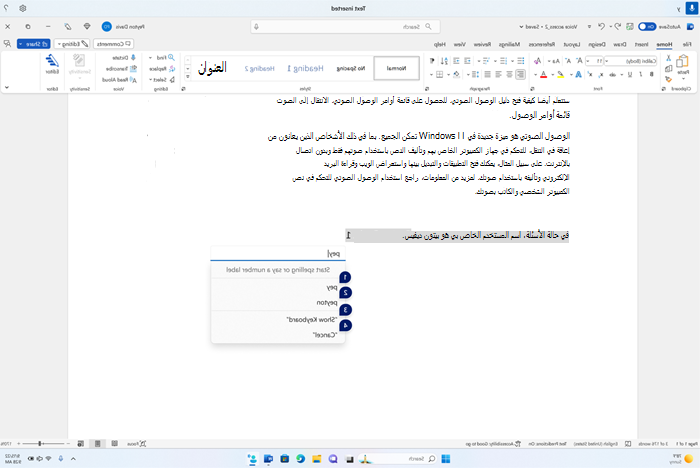Increase font size with grow A icon

579,61
